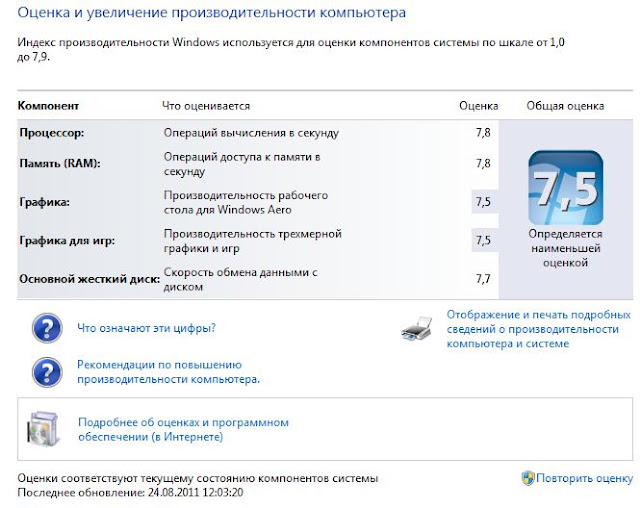Select the 'Процессор:' row label

coord(51,133)
